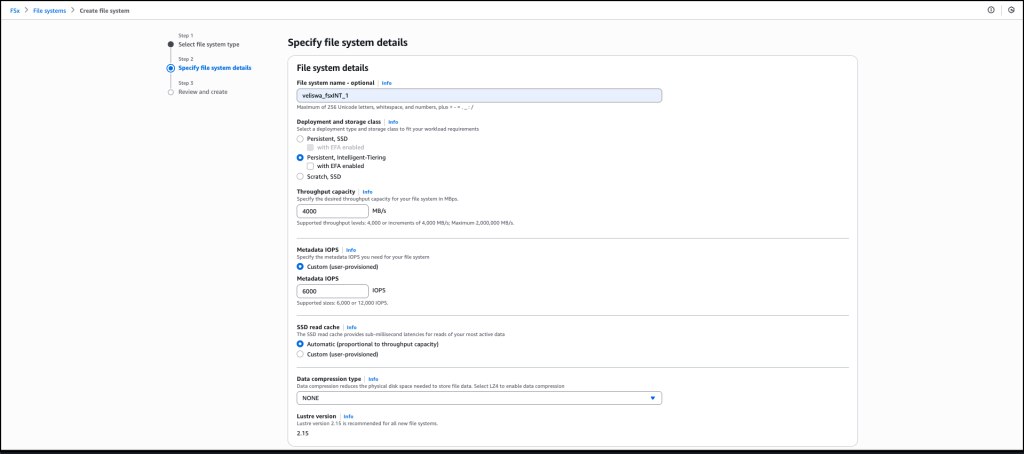Open Info next to File system name
1024x454 pixels.
tap(387, 83)
